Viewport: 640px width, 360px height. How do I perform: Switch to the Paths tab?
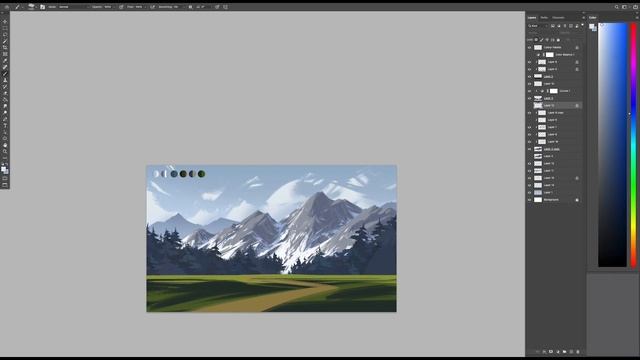(x=544, y=18)
